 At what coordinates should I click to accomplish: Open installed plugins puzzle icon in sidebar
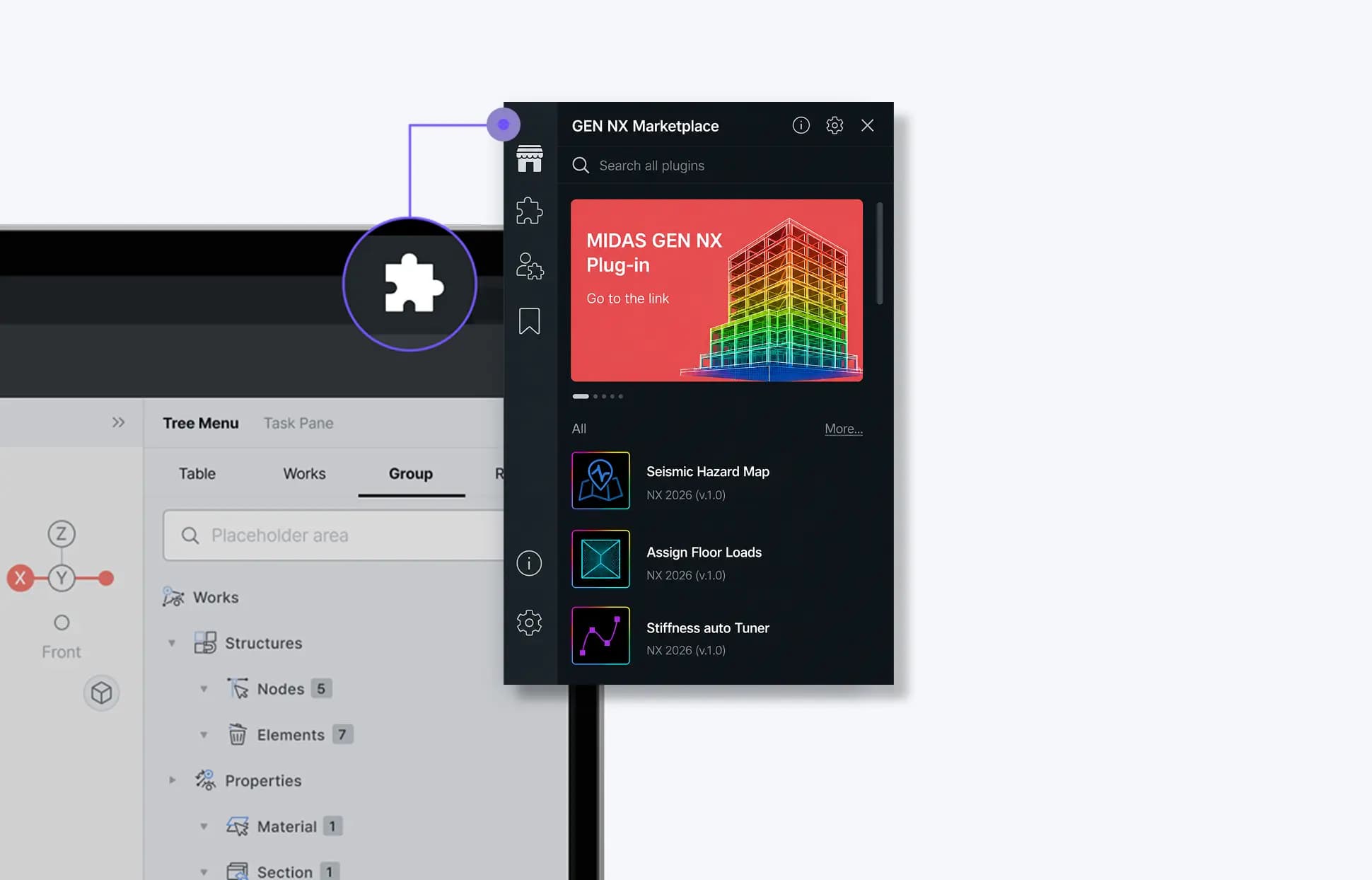click(529, 211)
